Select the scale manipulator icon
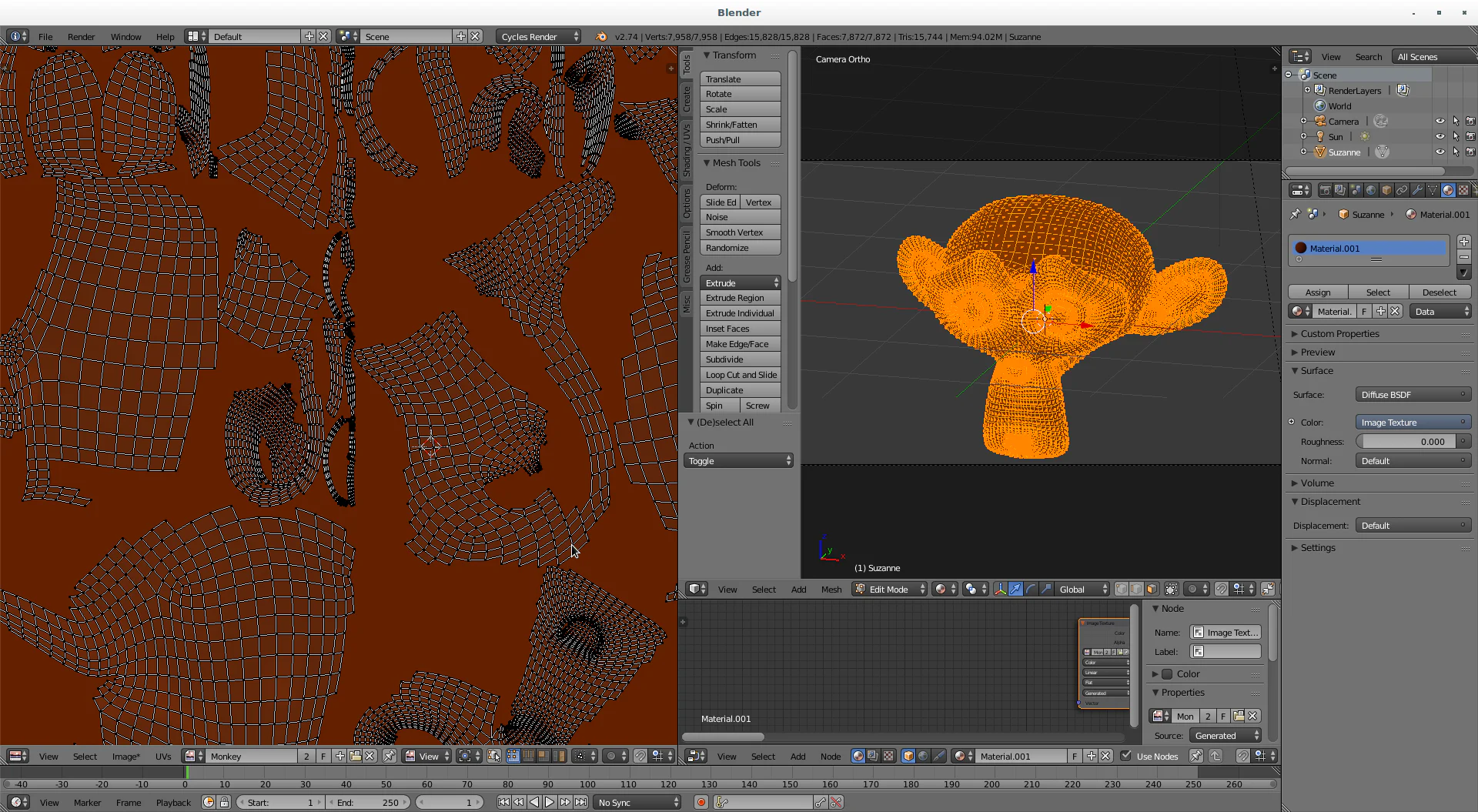 1046,589
